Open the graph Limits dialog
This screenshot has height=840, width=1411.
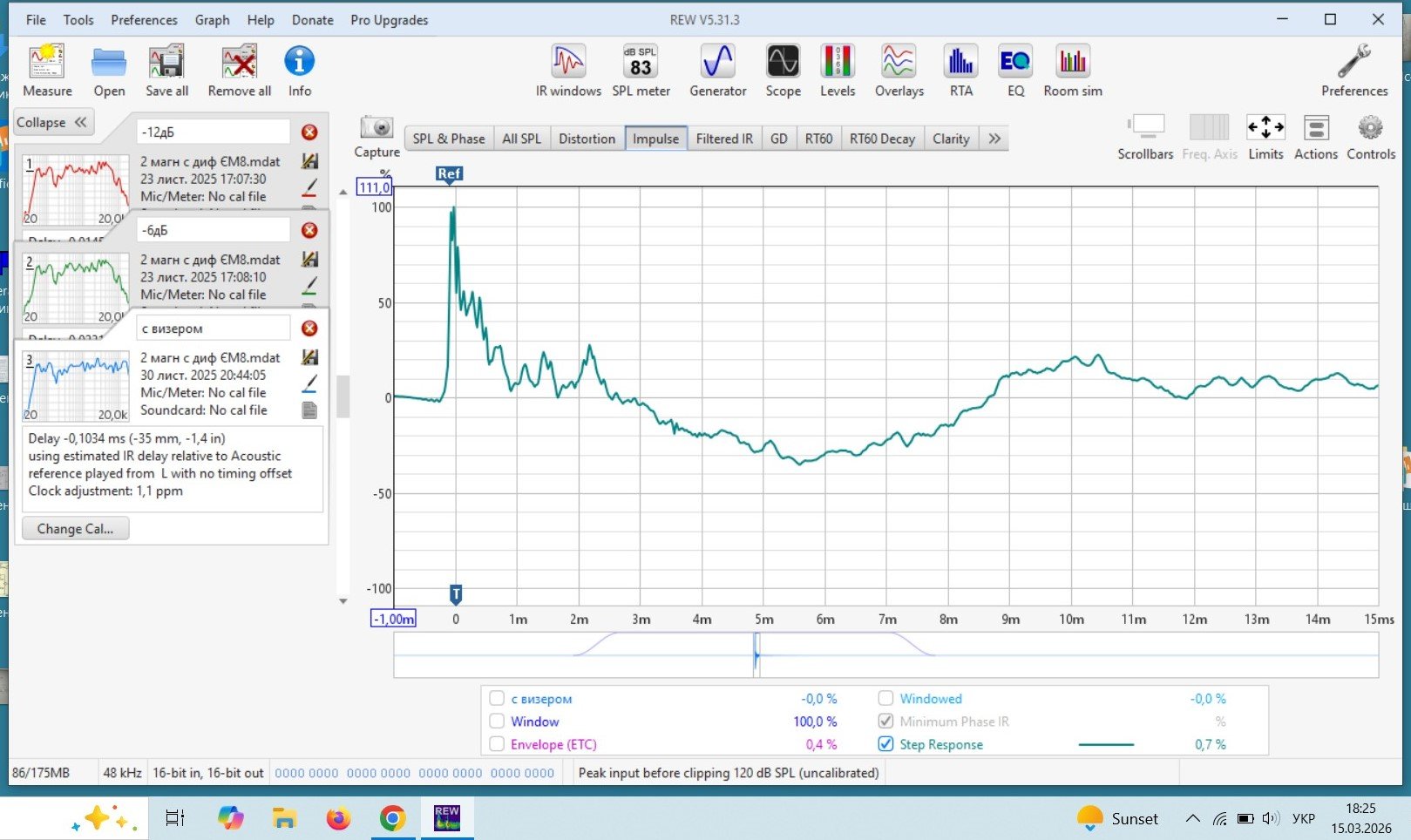[x=1265, y=138]
